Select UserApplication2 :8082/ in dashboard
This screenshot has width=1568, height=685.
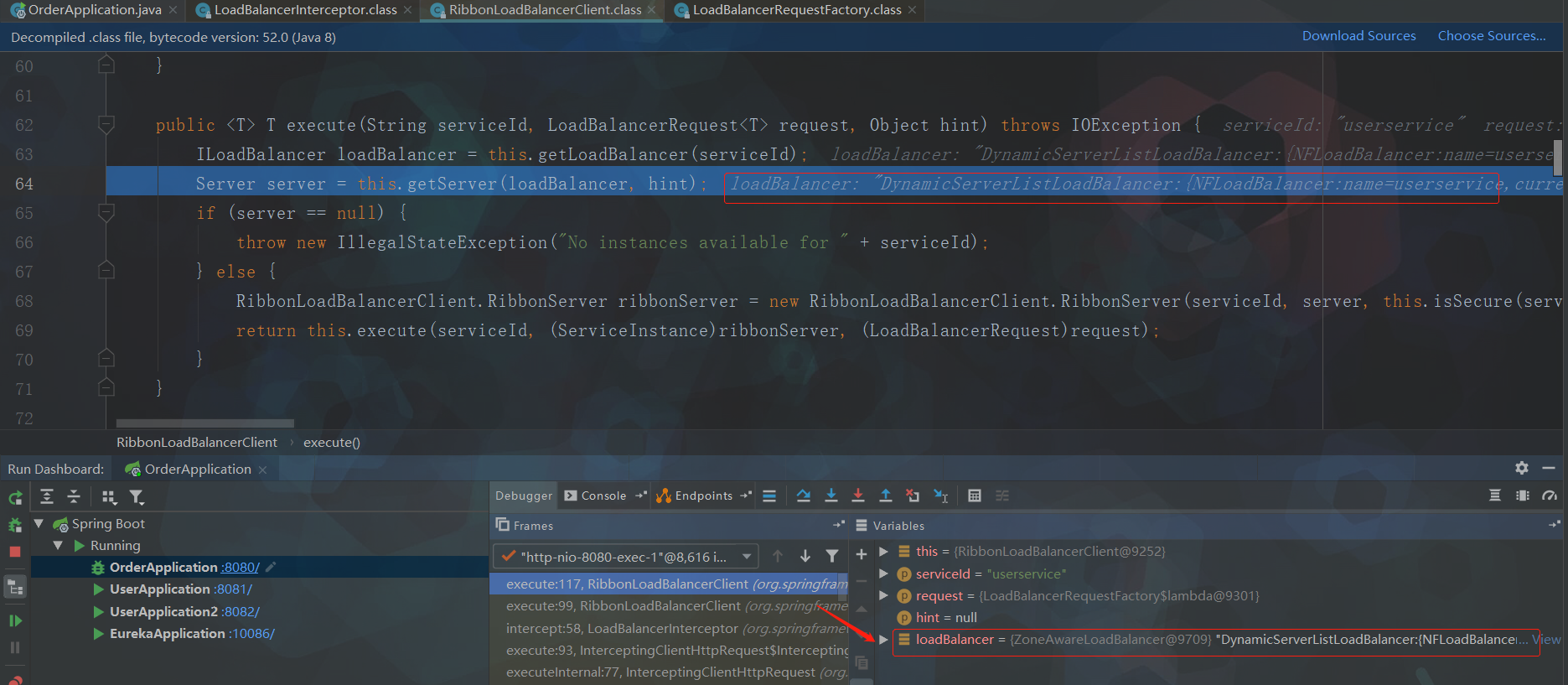tap(260, 611)
